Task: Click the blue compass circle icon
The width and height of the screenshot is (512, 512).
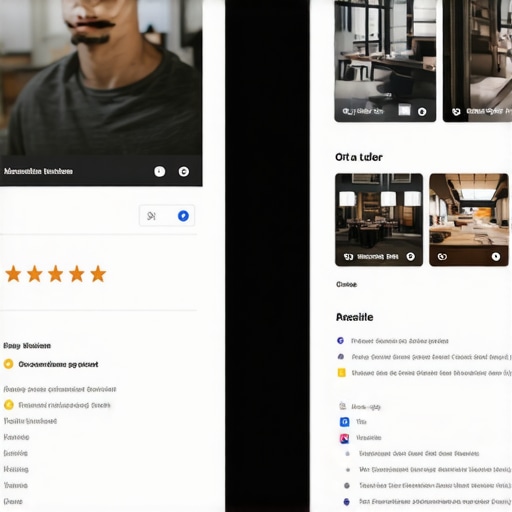Action: 183,216
